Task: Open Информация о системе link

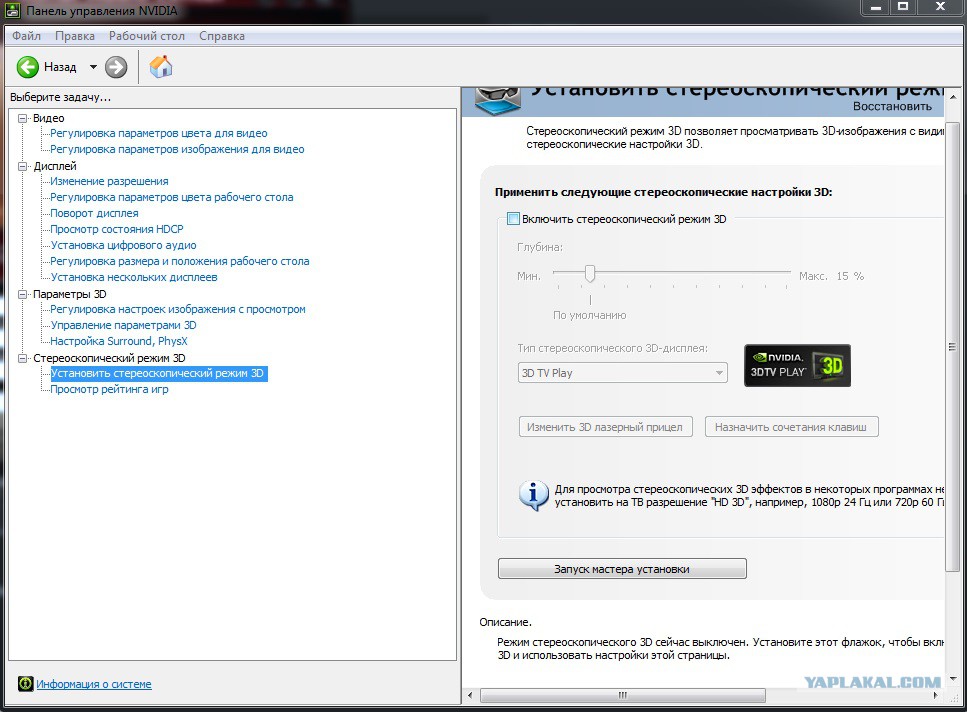Action: tap(94, 684)
